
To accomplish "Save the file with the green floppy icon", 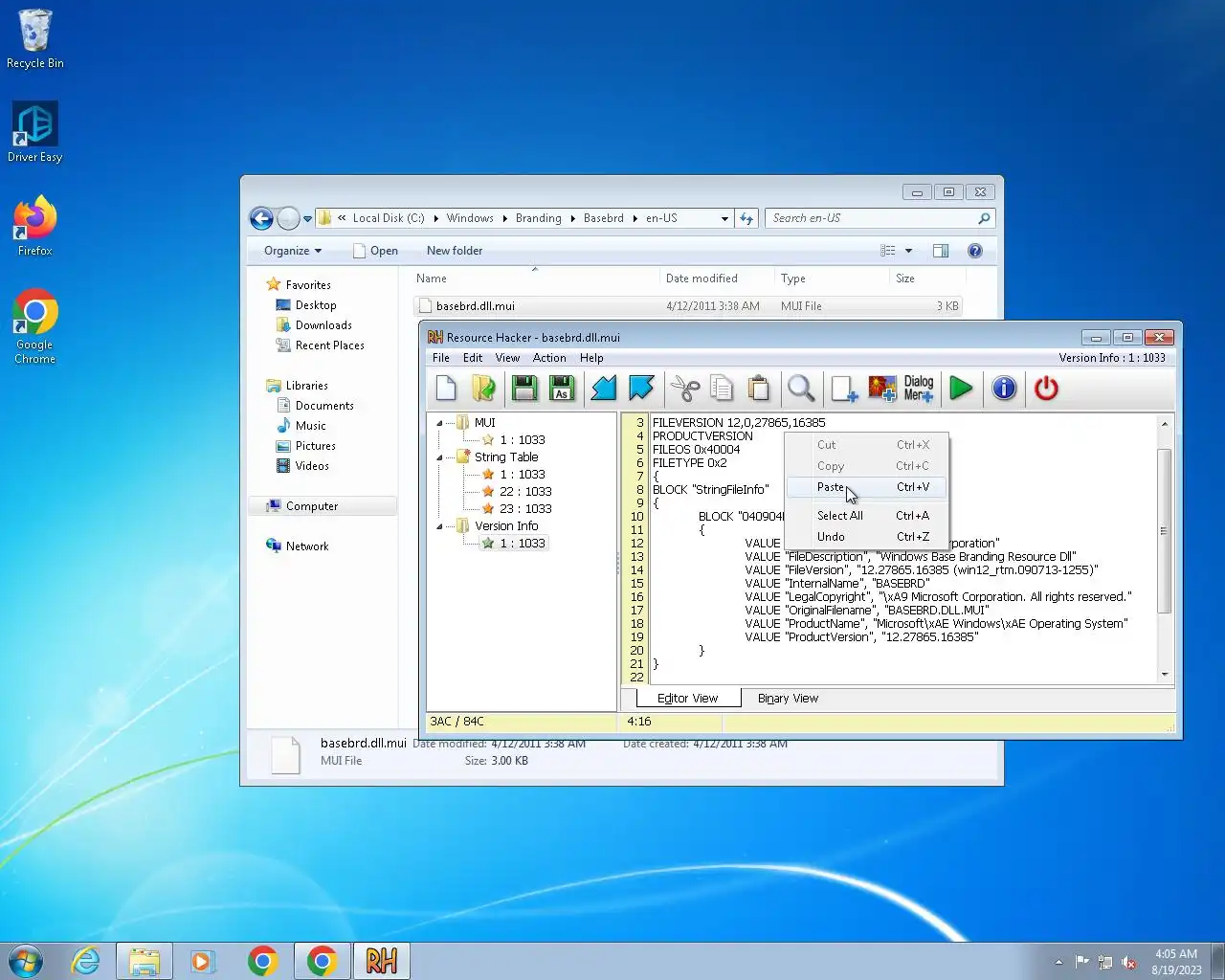I will click(523, 388).
